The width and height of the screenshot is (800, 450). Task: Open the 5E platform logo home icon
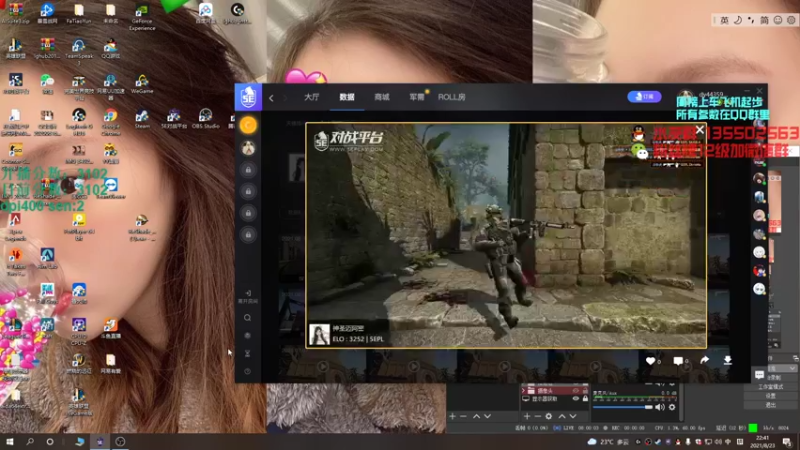248,96
